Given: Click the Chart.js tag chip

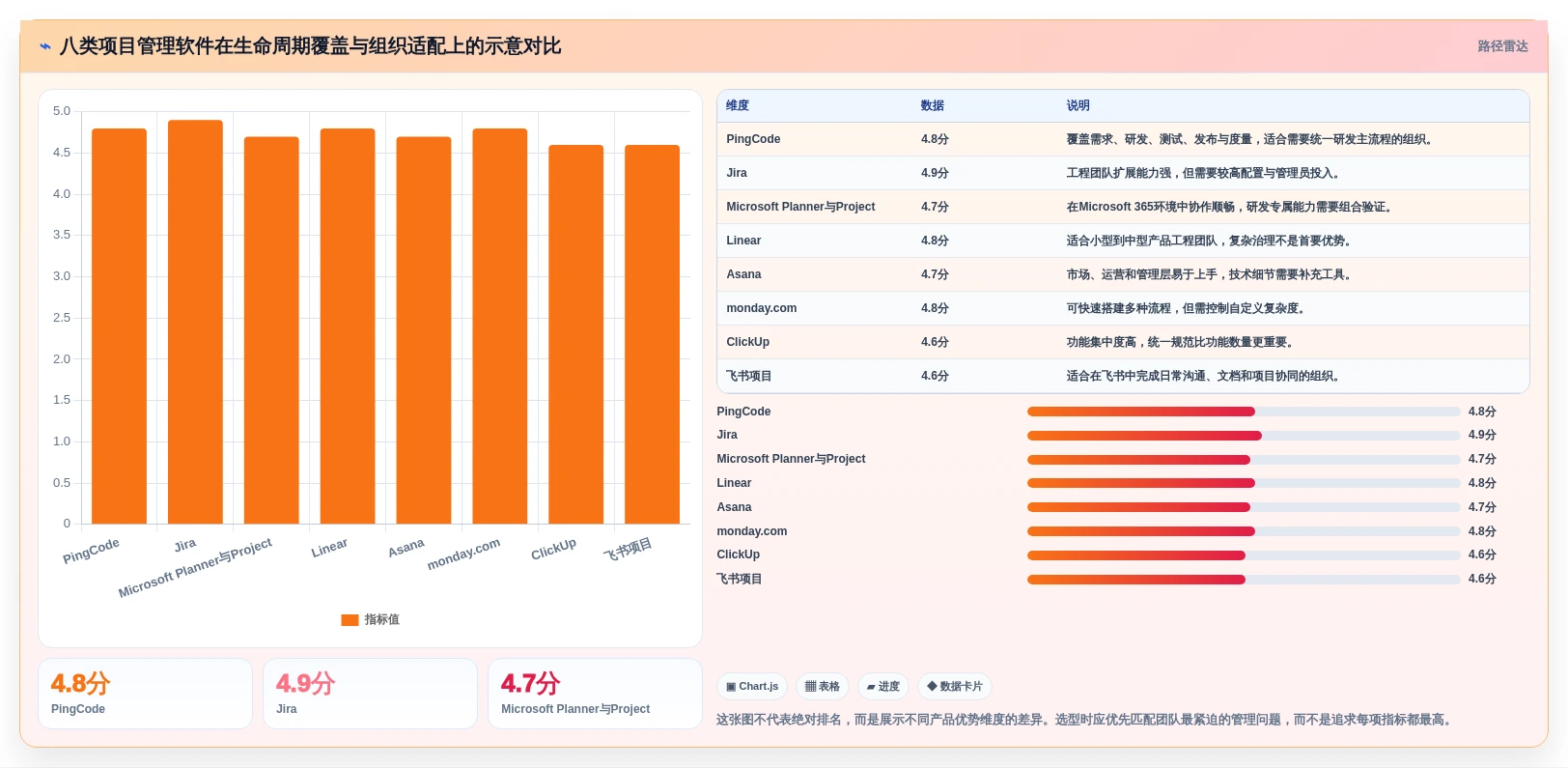Looking at the screenshot, I should tap(752, 687).
